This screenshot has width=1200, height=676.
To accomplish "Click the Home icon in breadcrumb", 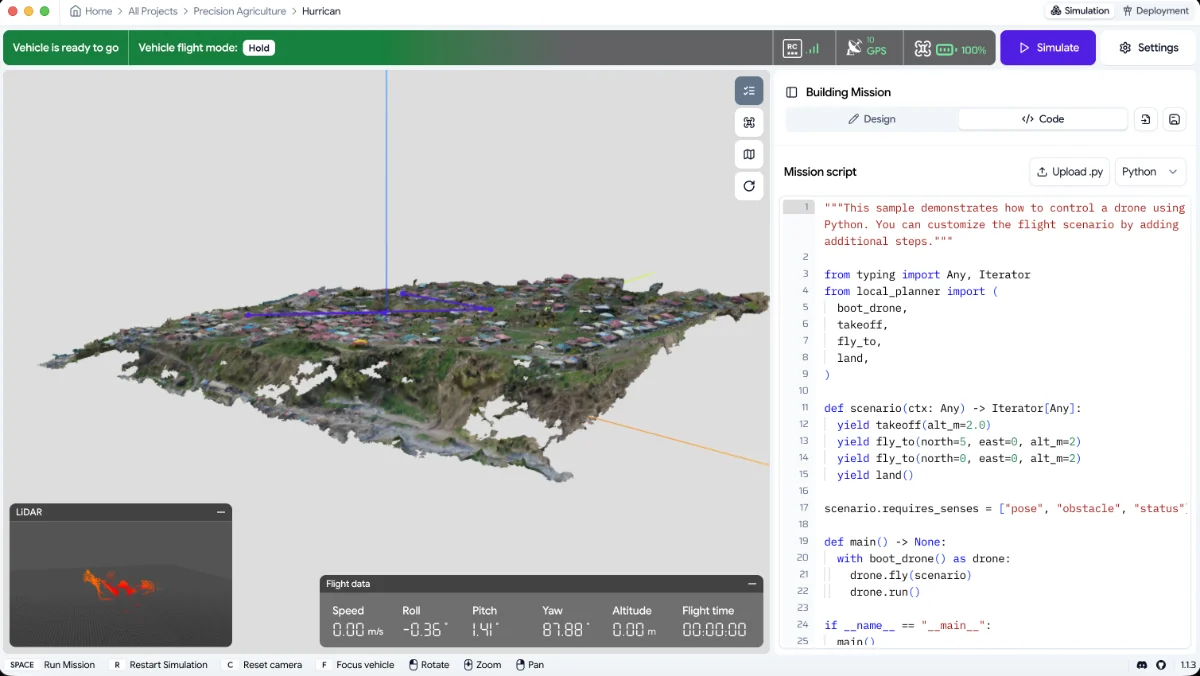I will (x=75, y=11).
